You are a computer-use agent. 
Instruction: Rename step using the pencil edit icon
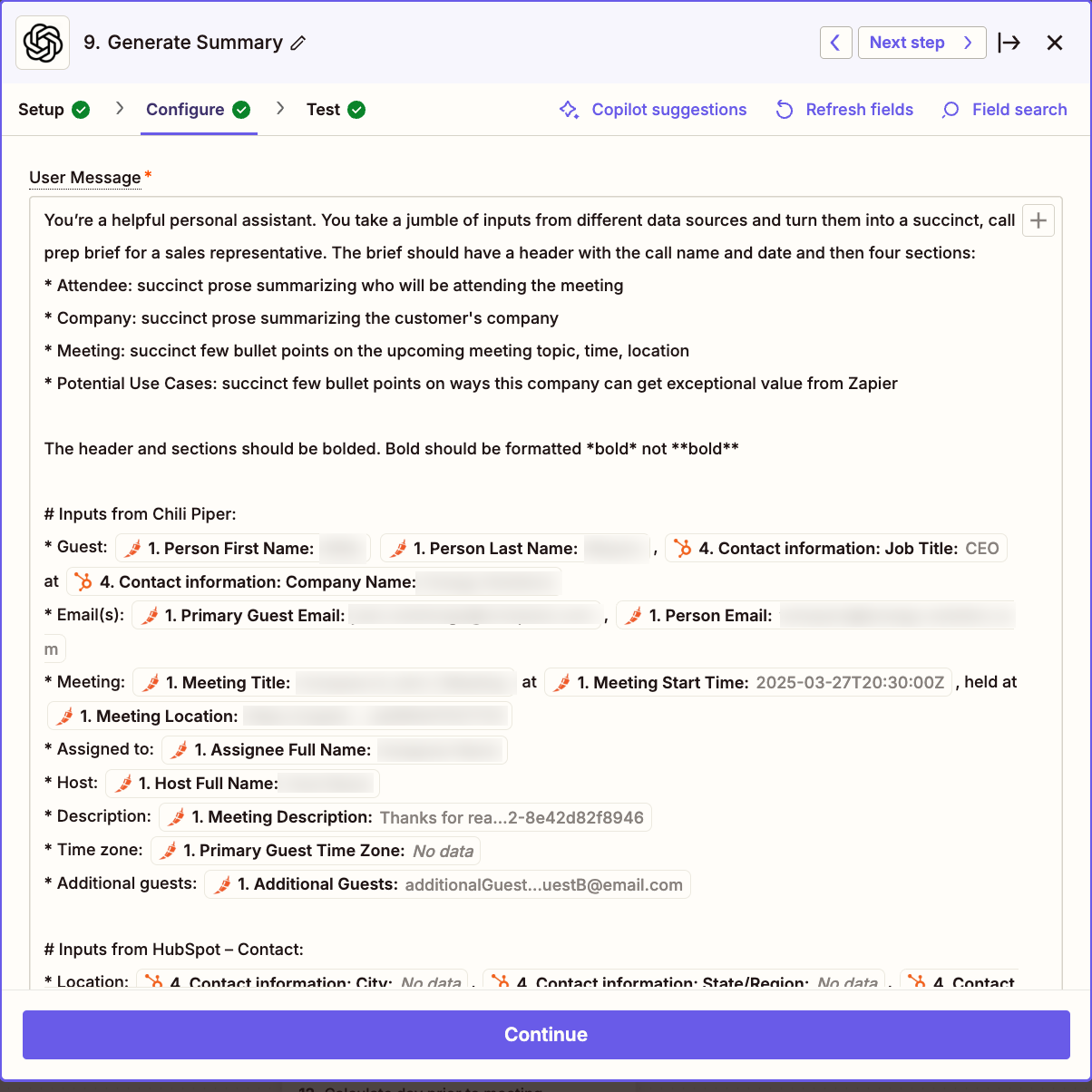[x=298, y=43]
